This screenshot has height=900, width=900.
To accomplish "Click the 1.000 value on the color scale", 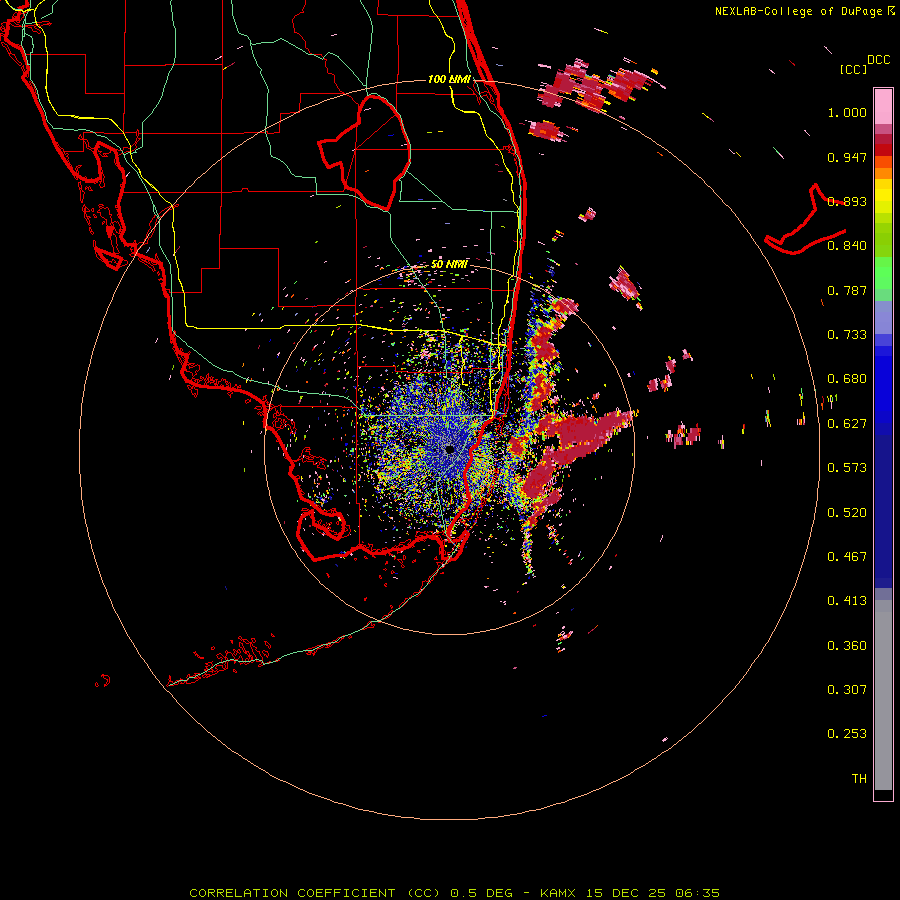I will coord(847,112).
